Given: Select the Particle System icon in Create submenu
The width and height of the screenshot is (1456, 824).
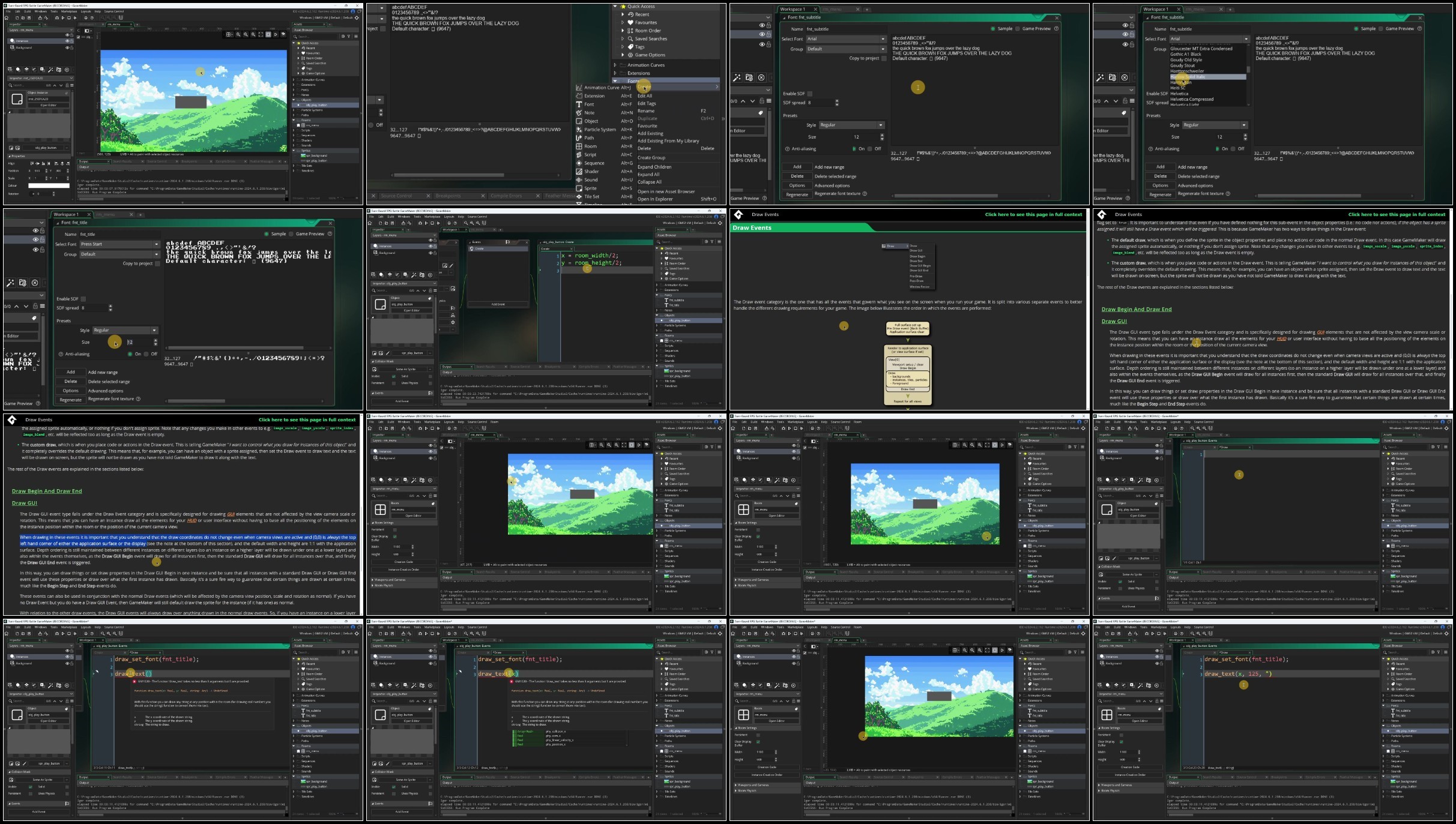Looking at the screenshot, I should pos(579,130).
